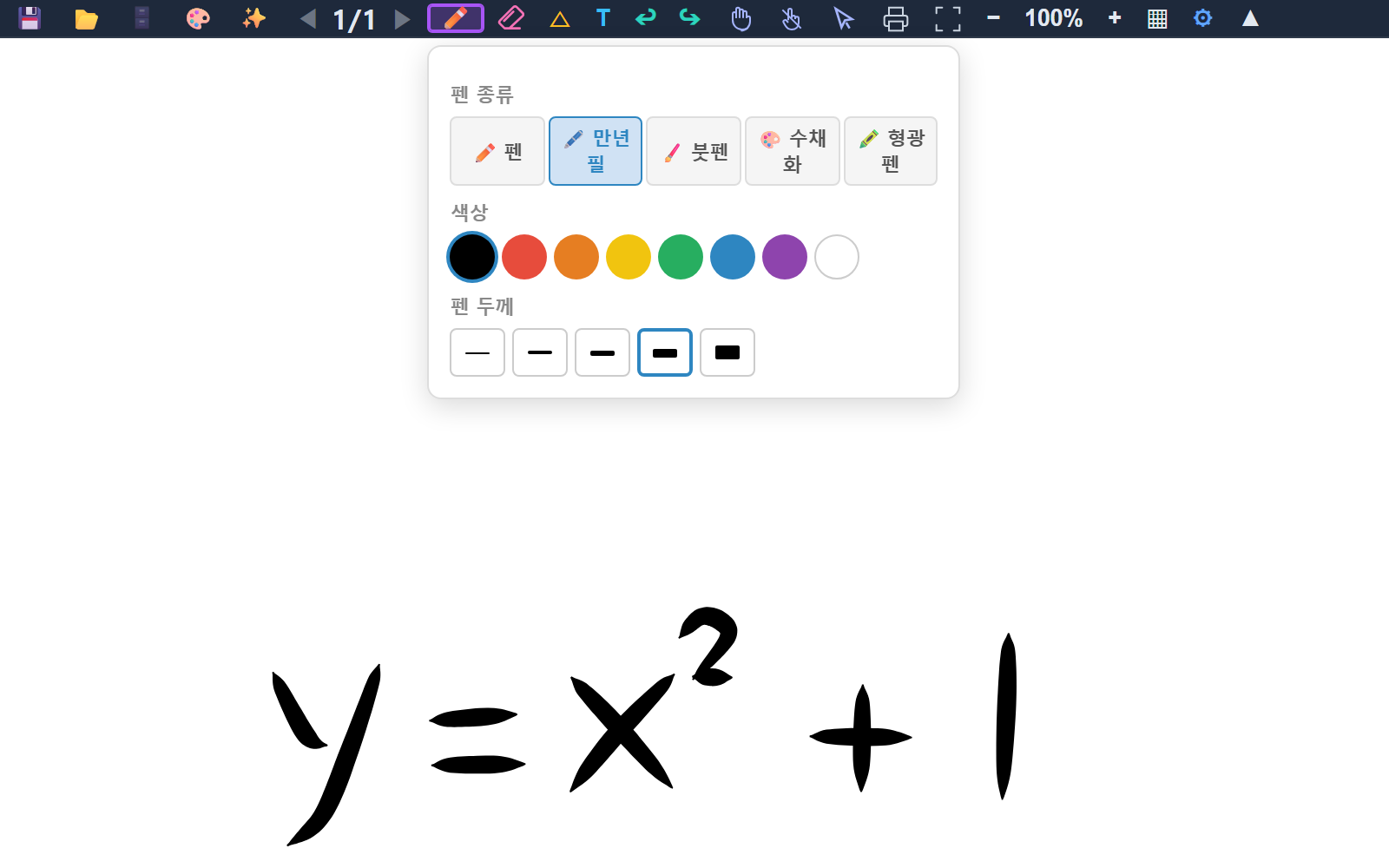Click the printer icon
This screenshot has height=868, width=1389.
point(895,18)
